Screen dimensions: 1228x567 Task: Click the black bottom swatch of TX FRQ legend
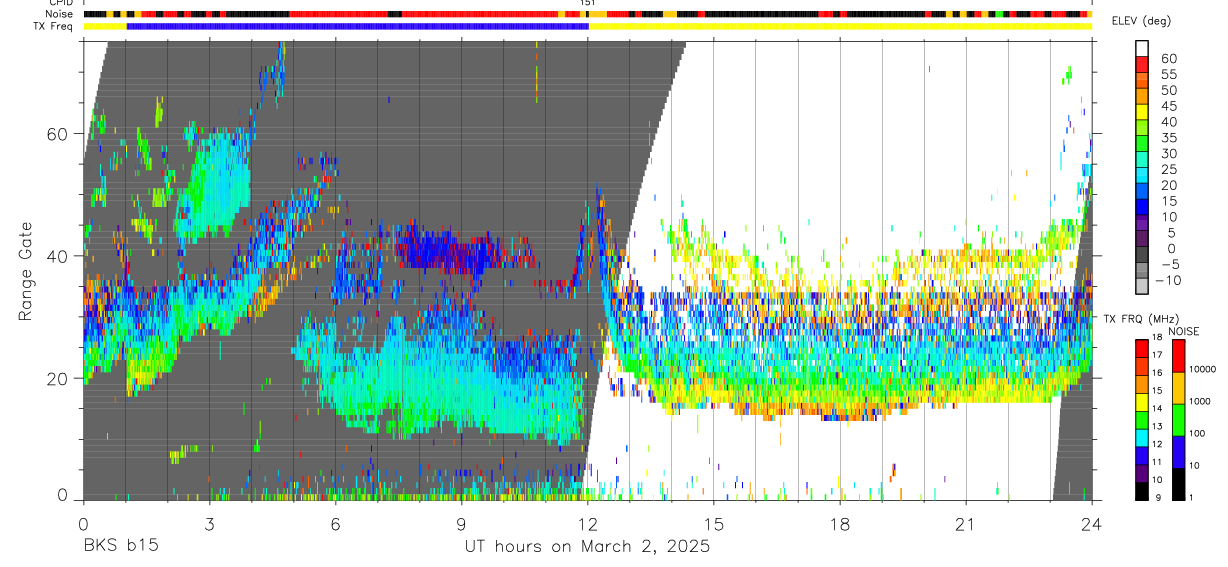click(1141, 491)
